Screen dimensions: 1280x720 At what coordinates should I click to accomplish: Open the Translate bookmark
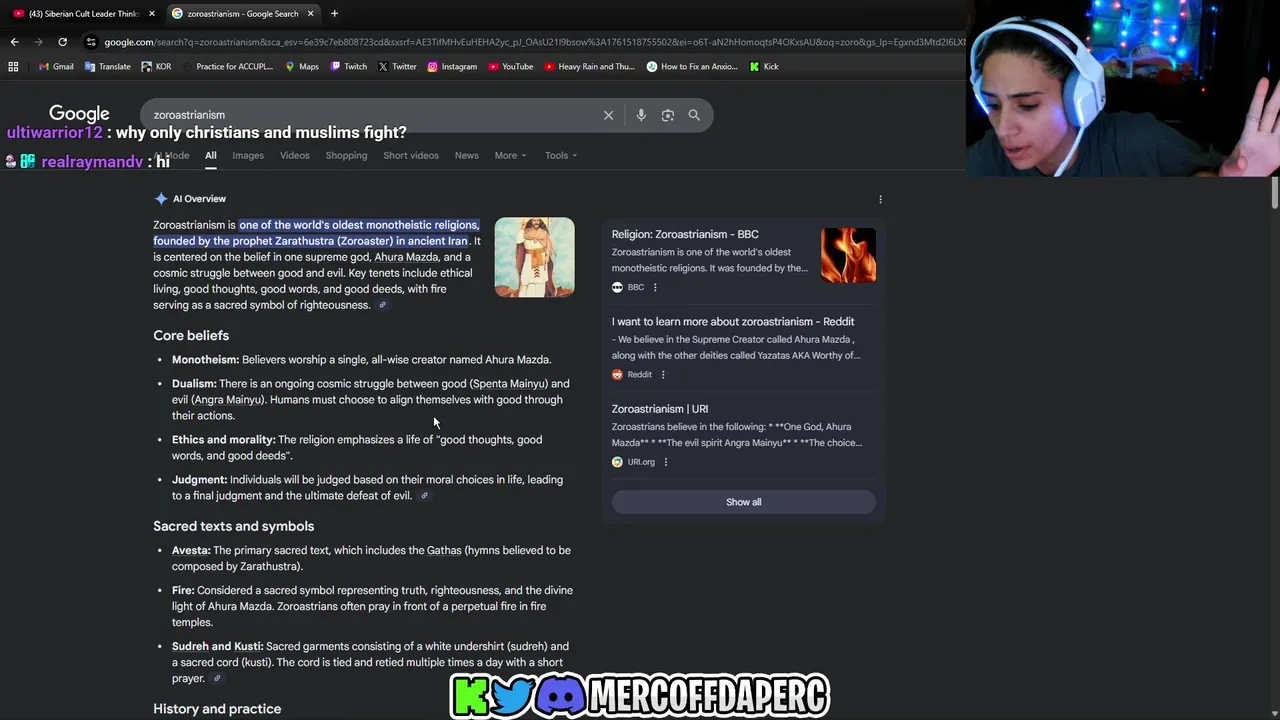tap(107, 67)
